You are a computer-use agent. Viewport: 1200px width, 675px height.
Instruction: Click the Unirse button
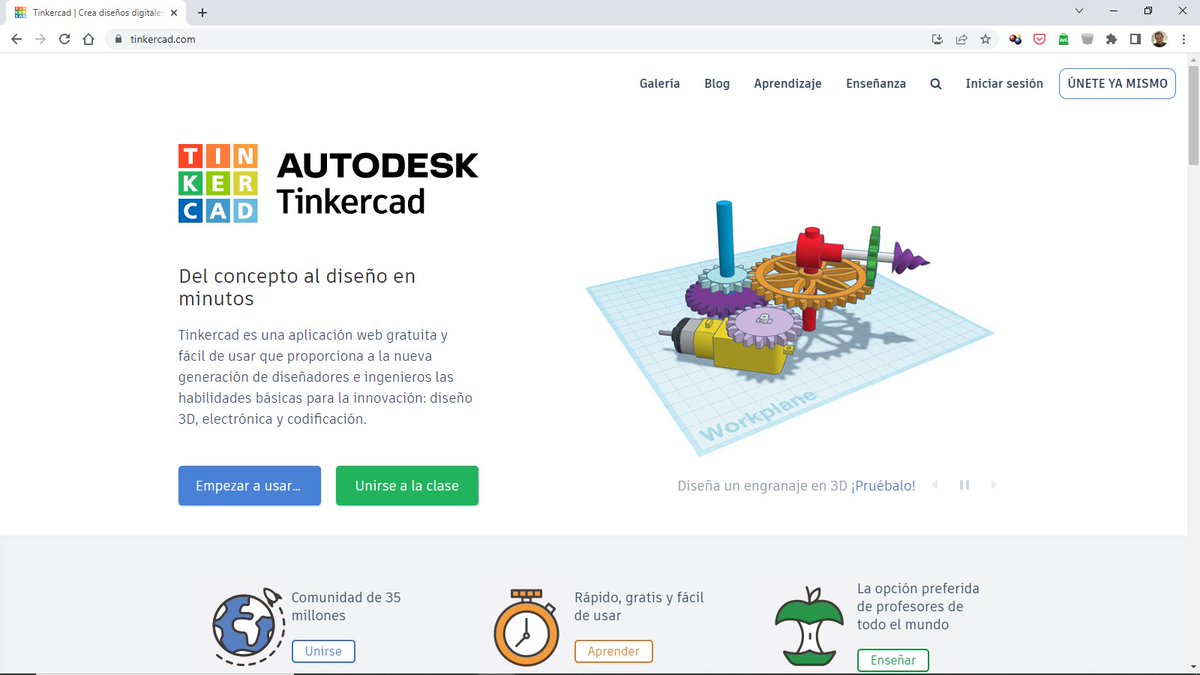point(323,651)
